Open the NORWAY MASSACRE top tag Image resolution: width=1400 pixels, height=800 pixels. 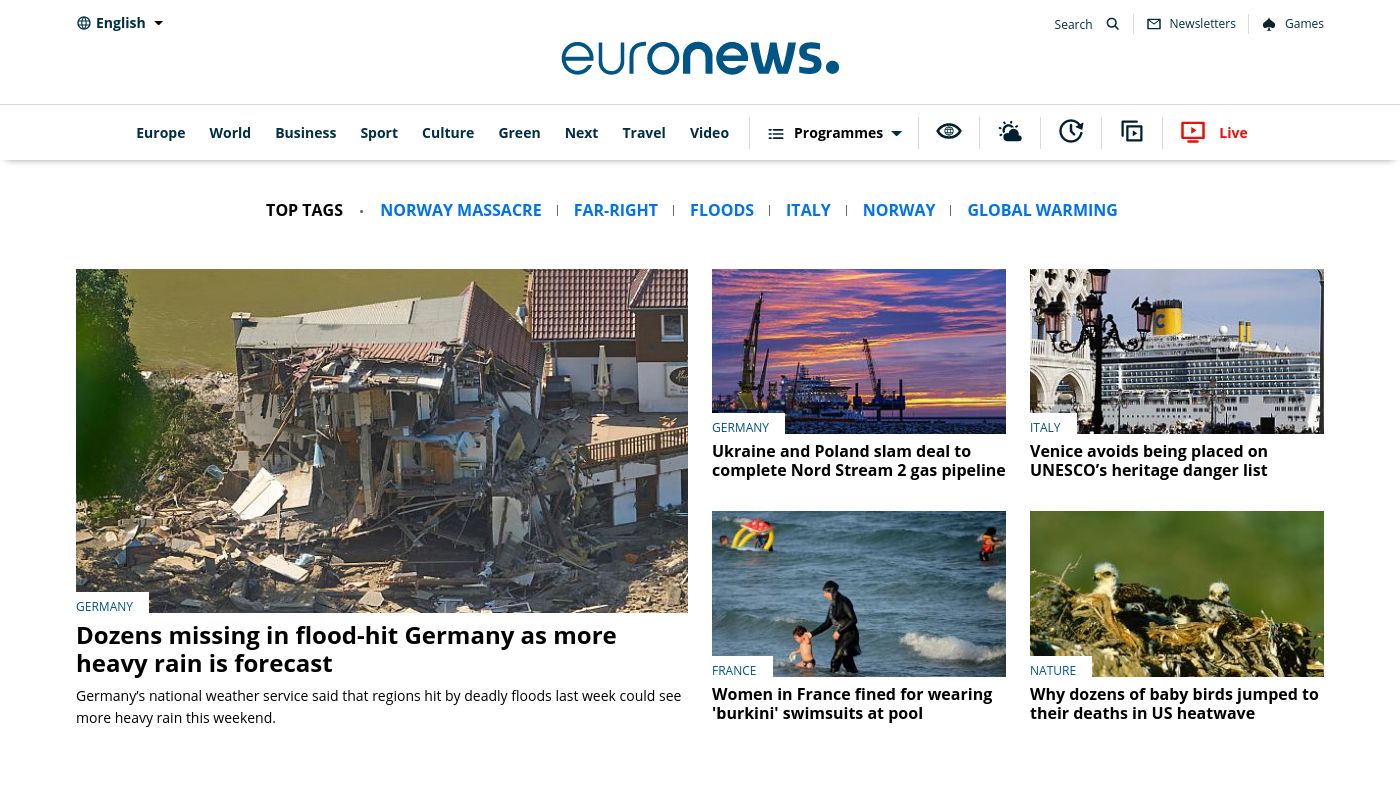[x=461, y=210]
